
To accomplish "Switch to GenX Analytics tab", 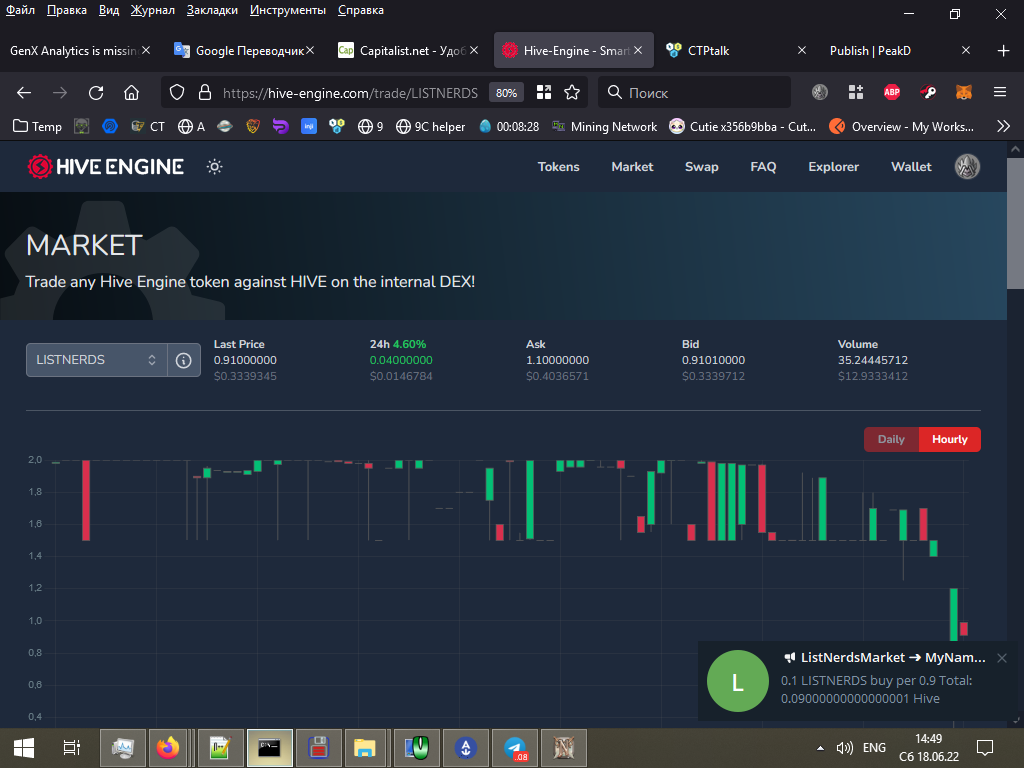I will [x=74, y=50].
